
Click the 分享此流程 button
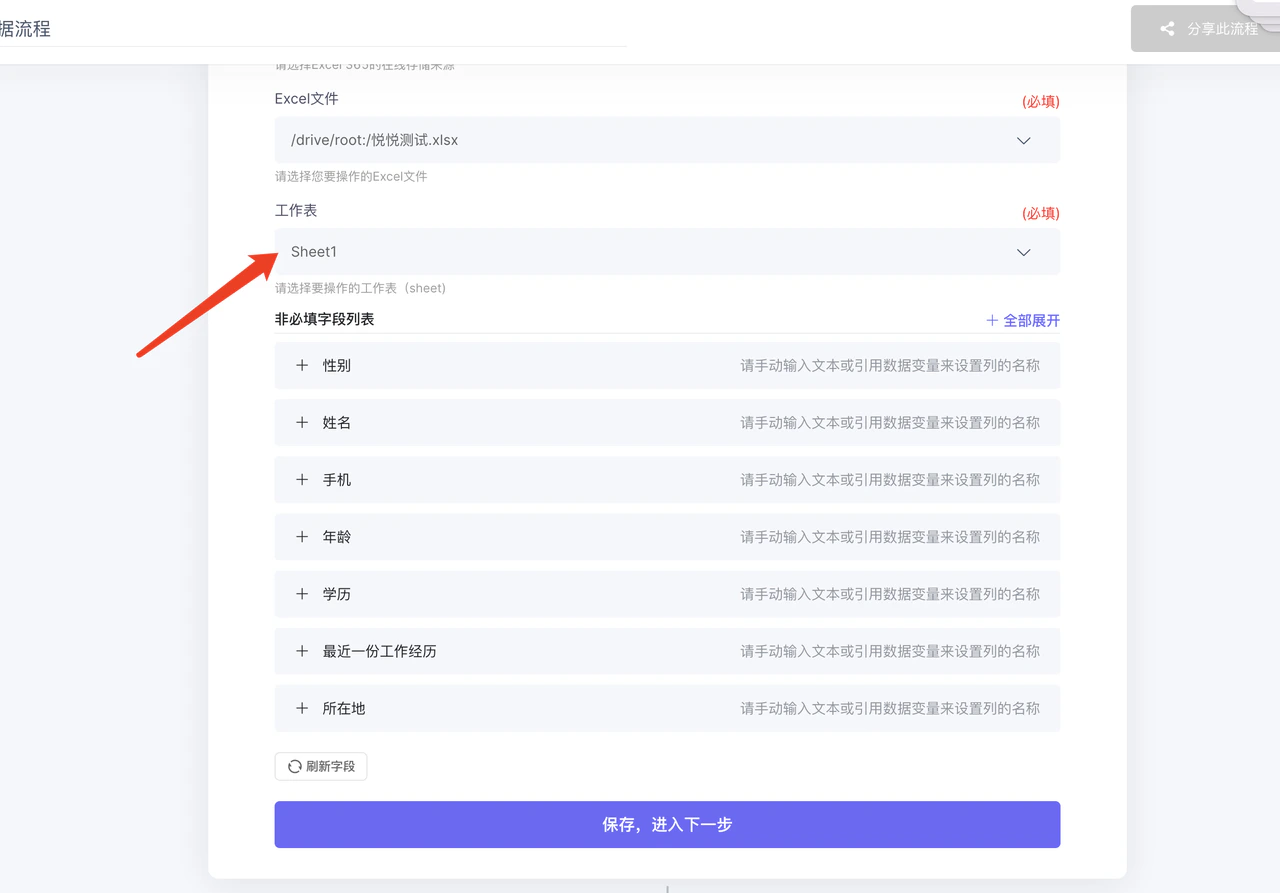[1205, 29]
